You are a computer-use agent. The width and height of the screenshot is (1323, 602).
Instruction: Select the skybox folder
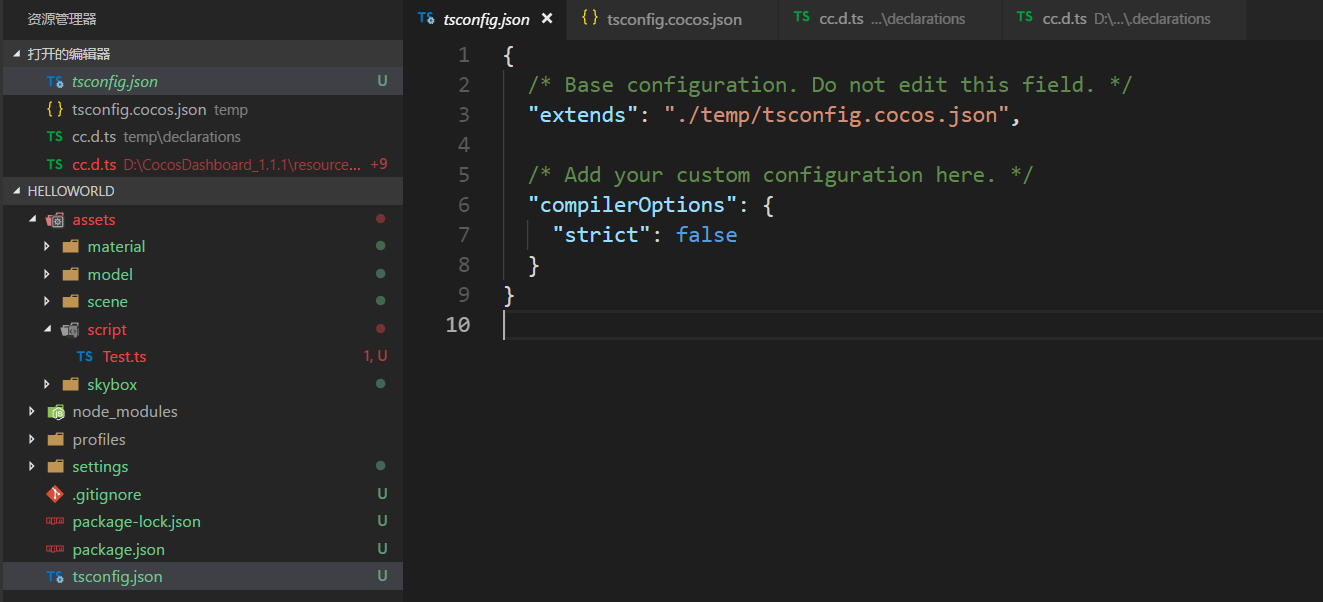(x=112, y=384)
